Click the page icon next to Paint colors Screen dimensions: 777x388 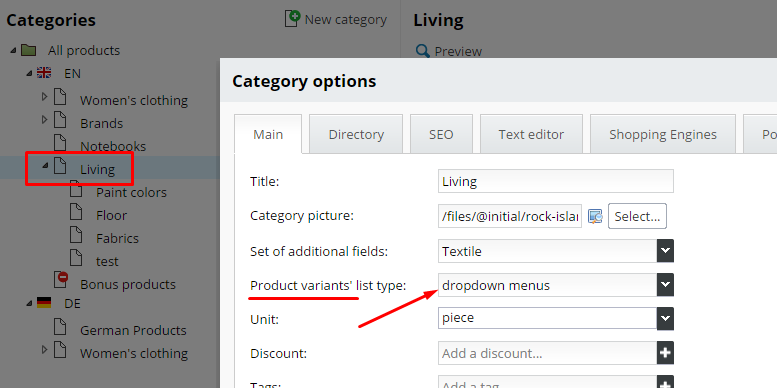tap(76, 189)
